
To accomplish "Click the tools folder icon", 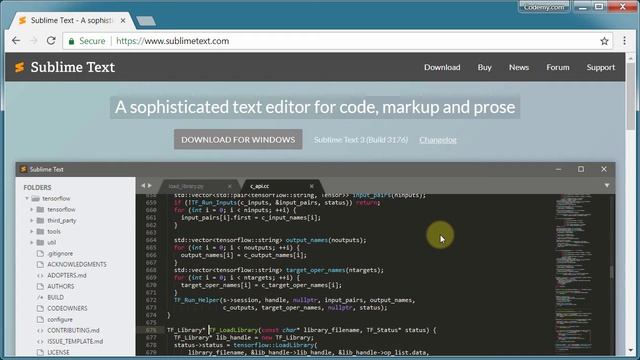I will pyautogui.click(x=40, y=231).
